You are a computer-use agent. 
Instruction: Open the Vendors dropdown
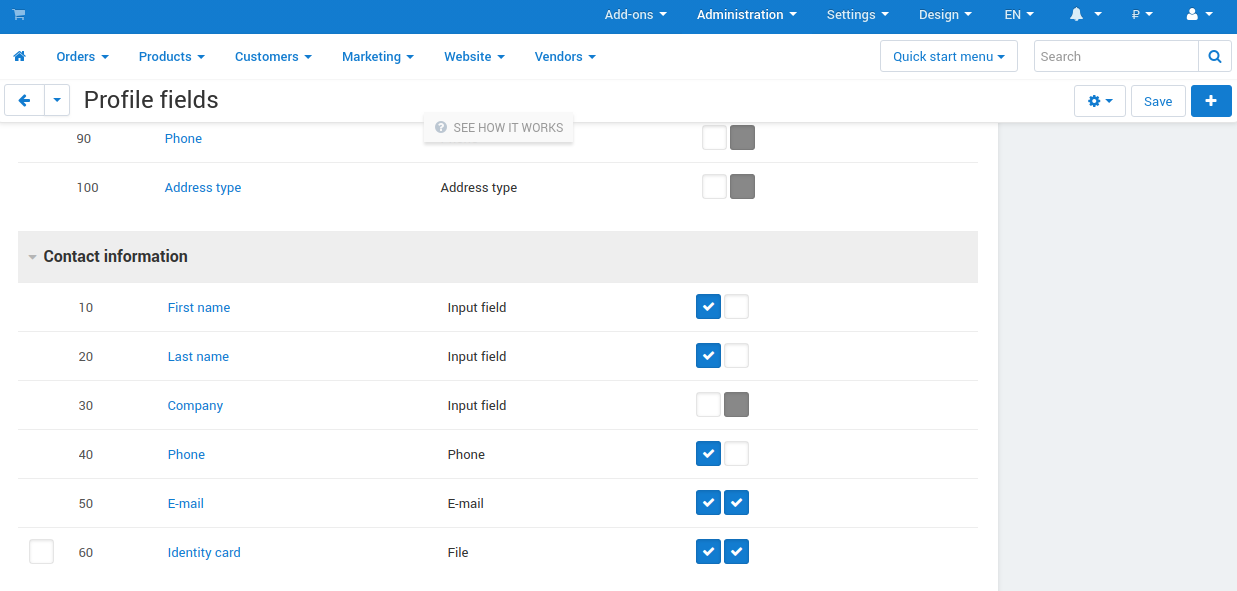point(565,57)
